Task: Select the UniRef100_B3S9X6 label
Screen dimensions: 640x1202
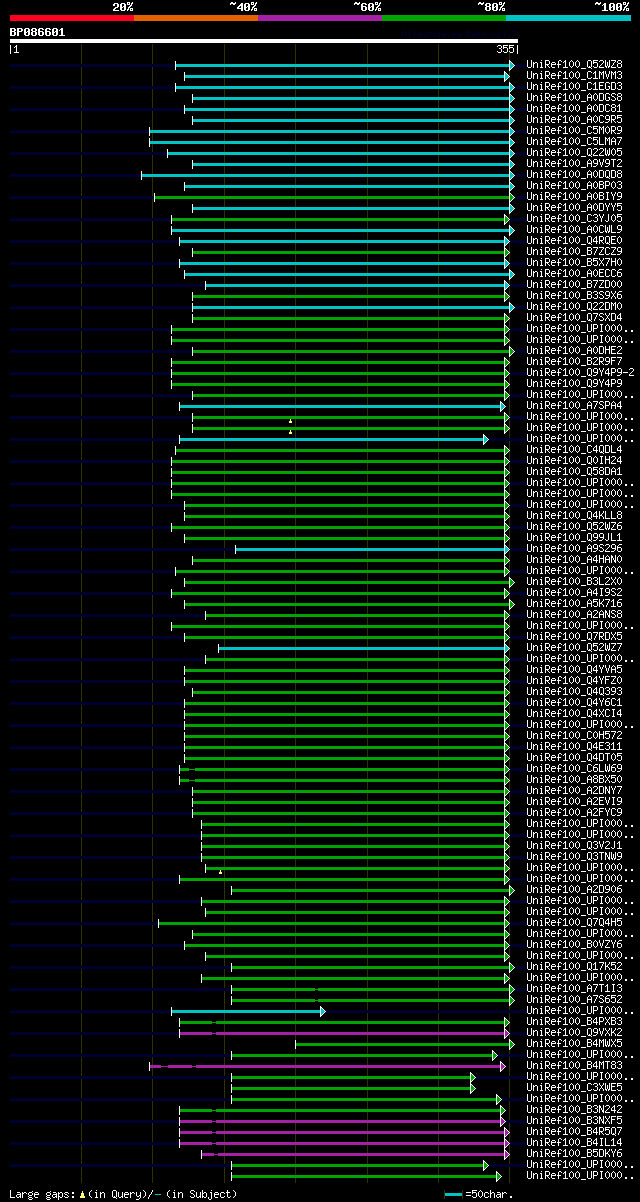Action: tap(574, 295)
